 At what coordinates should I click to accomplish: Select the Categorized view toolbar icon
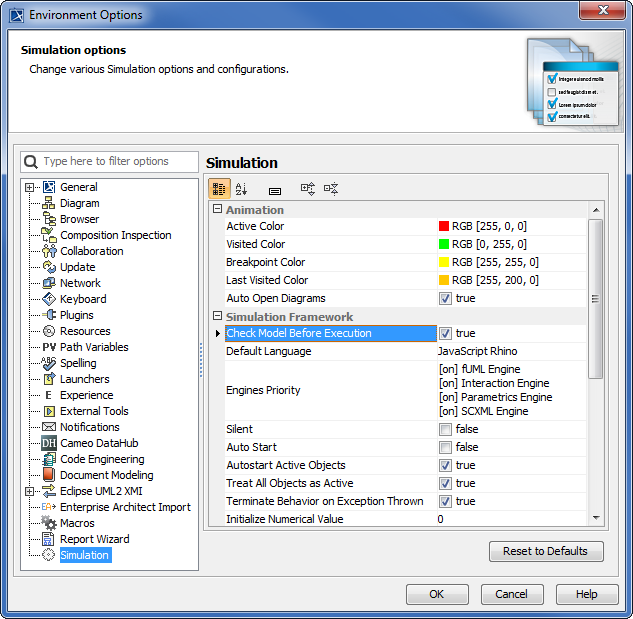[219, 189]
